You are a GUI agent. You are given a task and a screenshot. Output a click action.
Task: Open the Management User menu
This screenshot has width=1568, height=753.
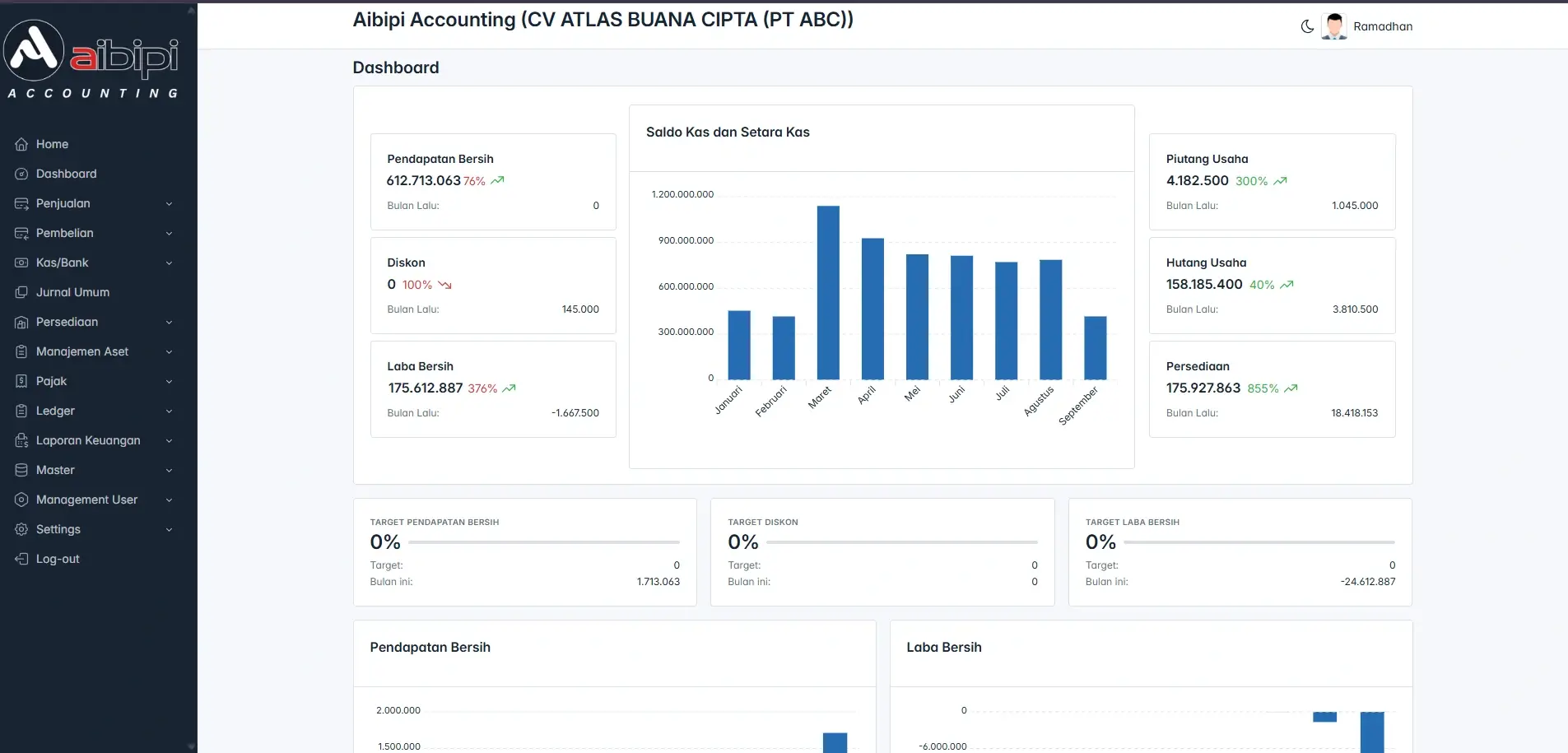pyautogui.click(x=86, y=500)
